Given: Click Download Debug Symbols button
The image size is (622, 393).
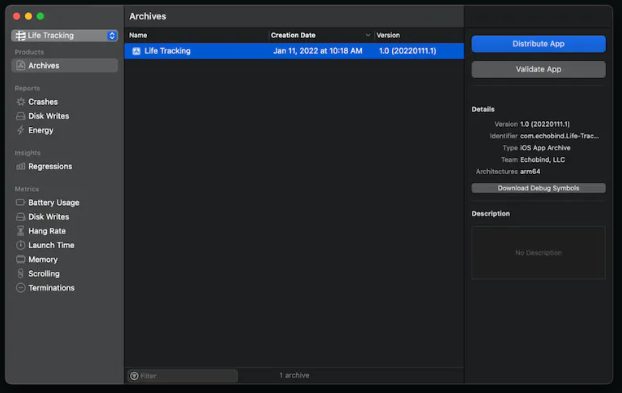Looking at the screenshot, I should [538, 188].
